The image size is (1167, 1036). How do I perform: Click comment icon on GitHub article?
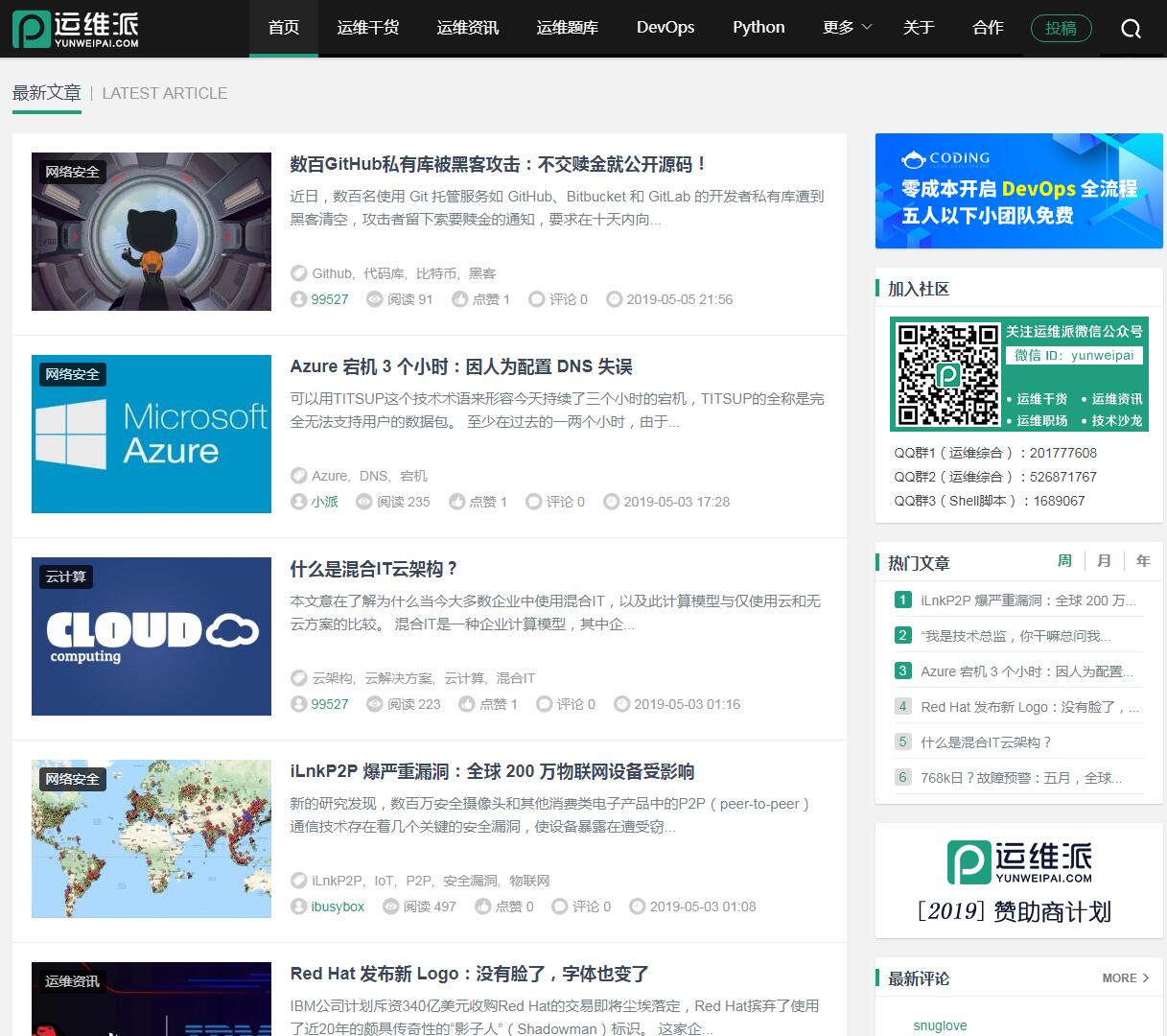(x=536, y=299)
